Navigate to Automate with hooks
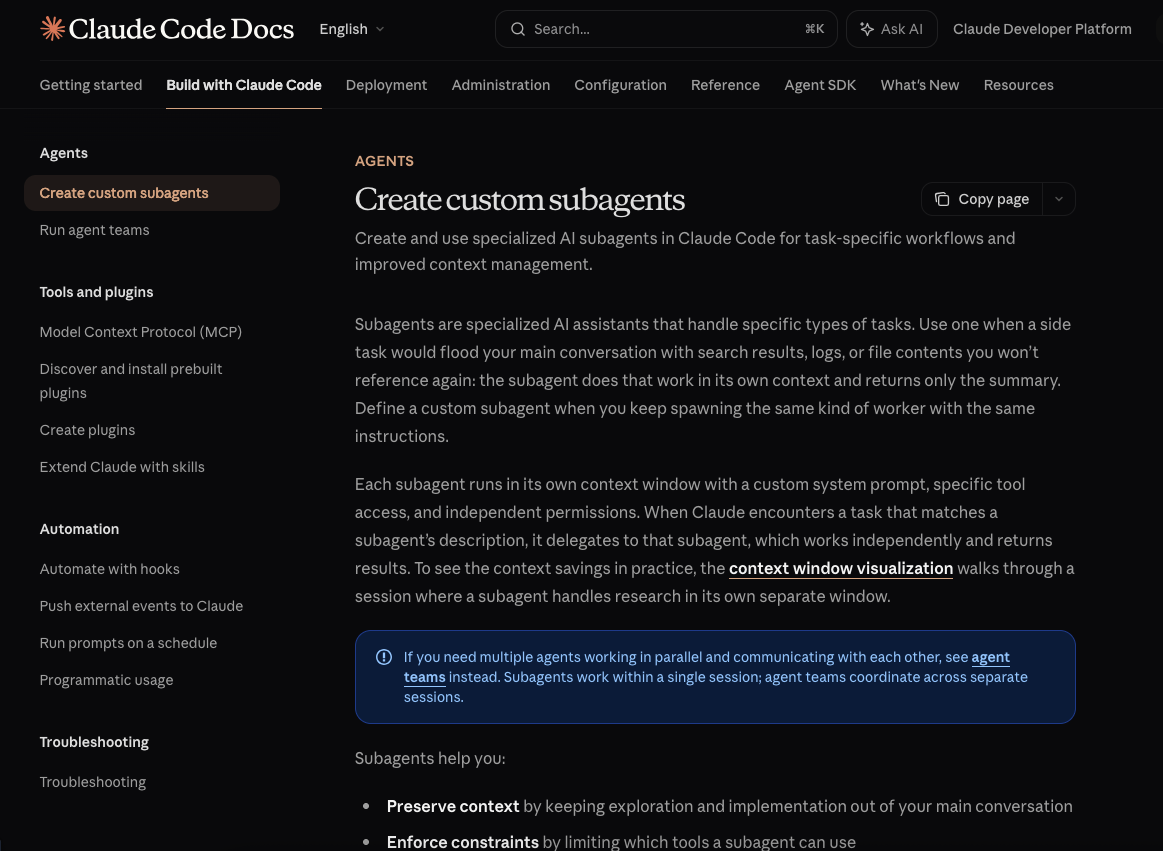Screen dimensions: 1163x851 (x=109, y=569)
